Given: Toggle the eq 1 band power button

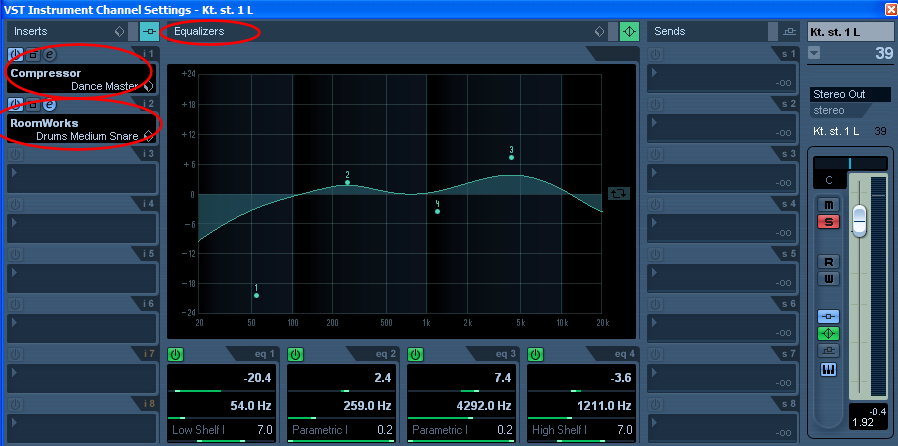Looking at the screenshot, I should [x=175, y=354].
